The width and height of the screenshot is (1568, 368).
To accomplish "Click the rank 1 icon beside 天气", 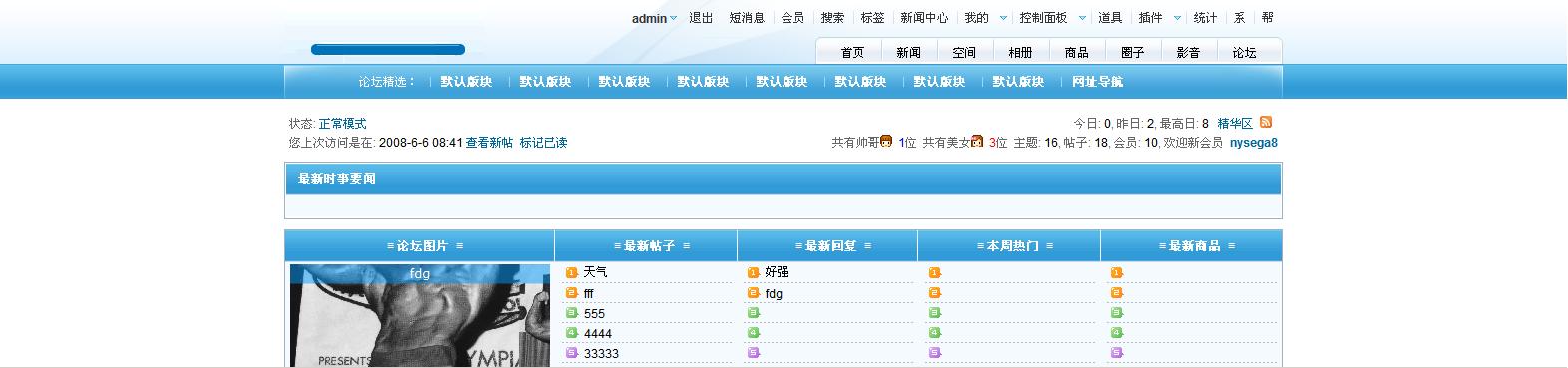I will (572, 272).
